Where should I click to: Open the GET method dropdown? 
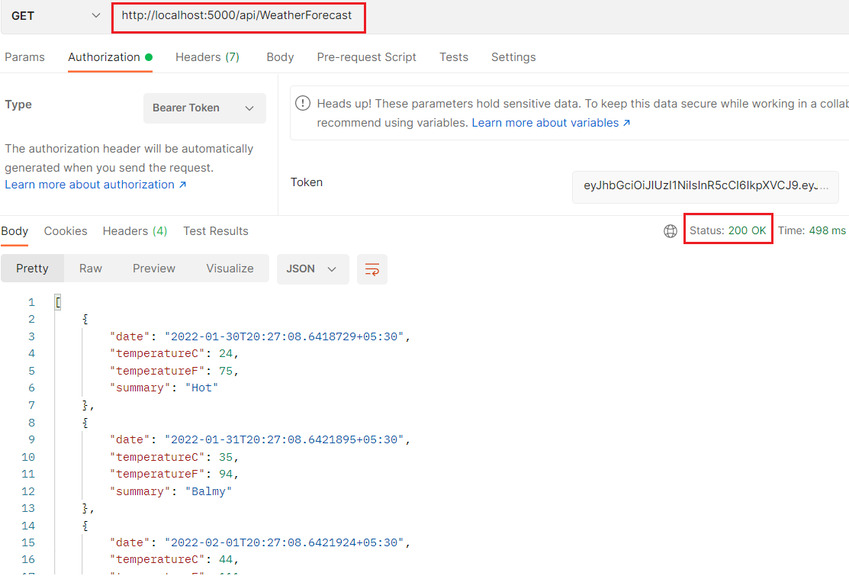(55, 16)
